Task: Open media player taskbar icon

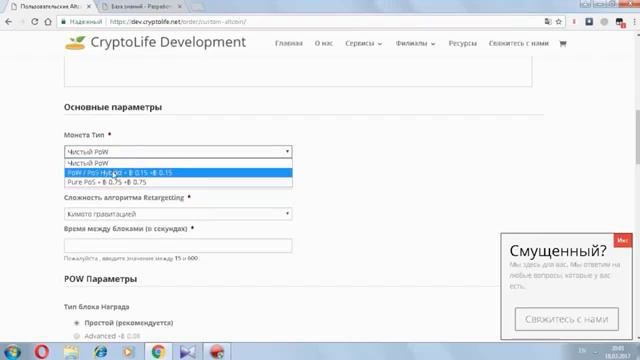Action: (129, 351)
